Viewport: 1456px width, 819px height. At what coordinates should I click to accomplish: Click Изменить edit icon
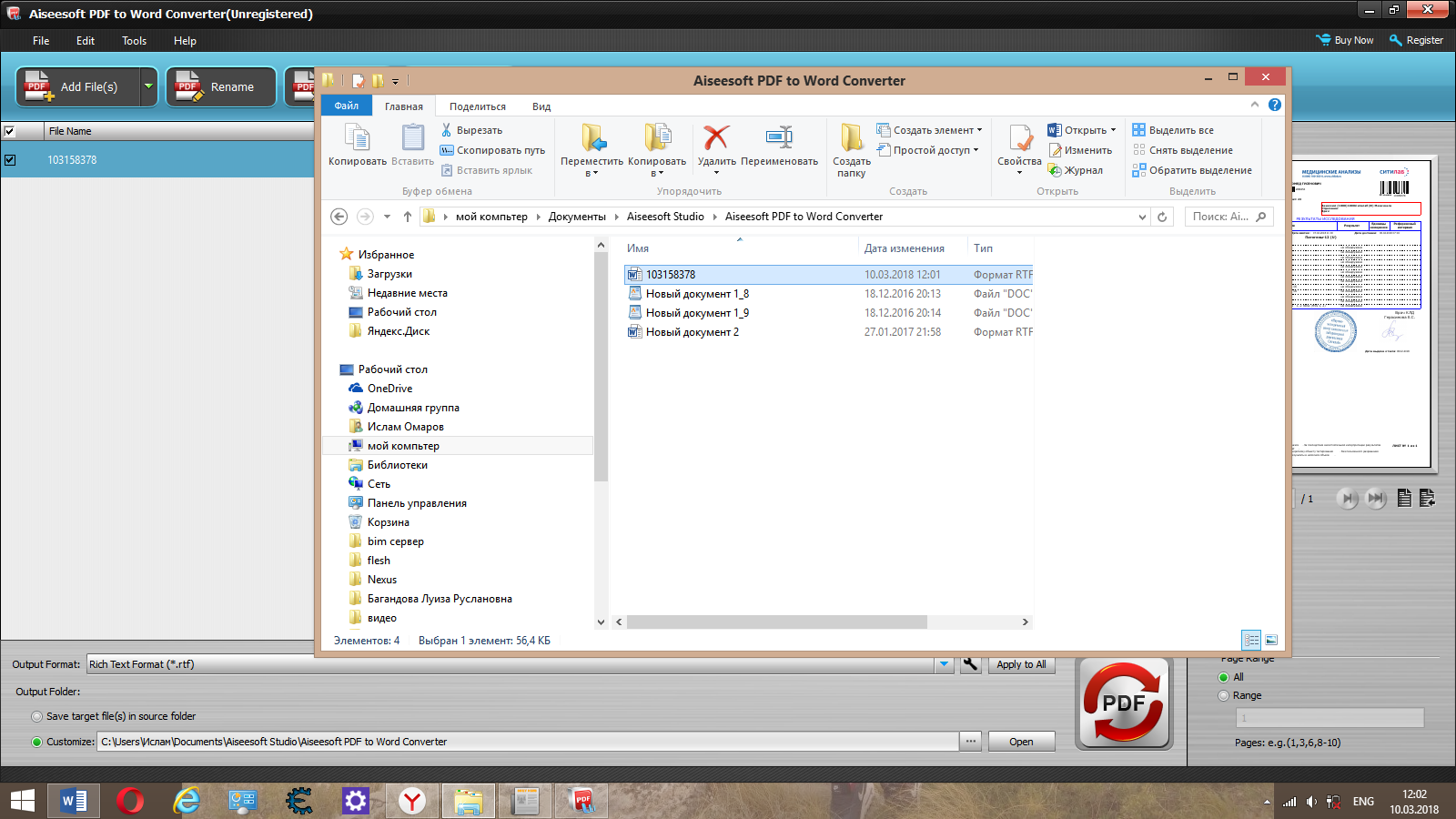point(1080,150)
